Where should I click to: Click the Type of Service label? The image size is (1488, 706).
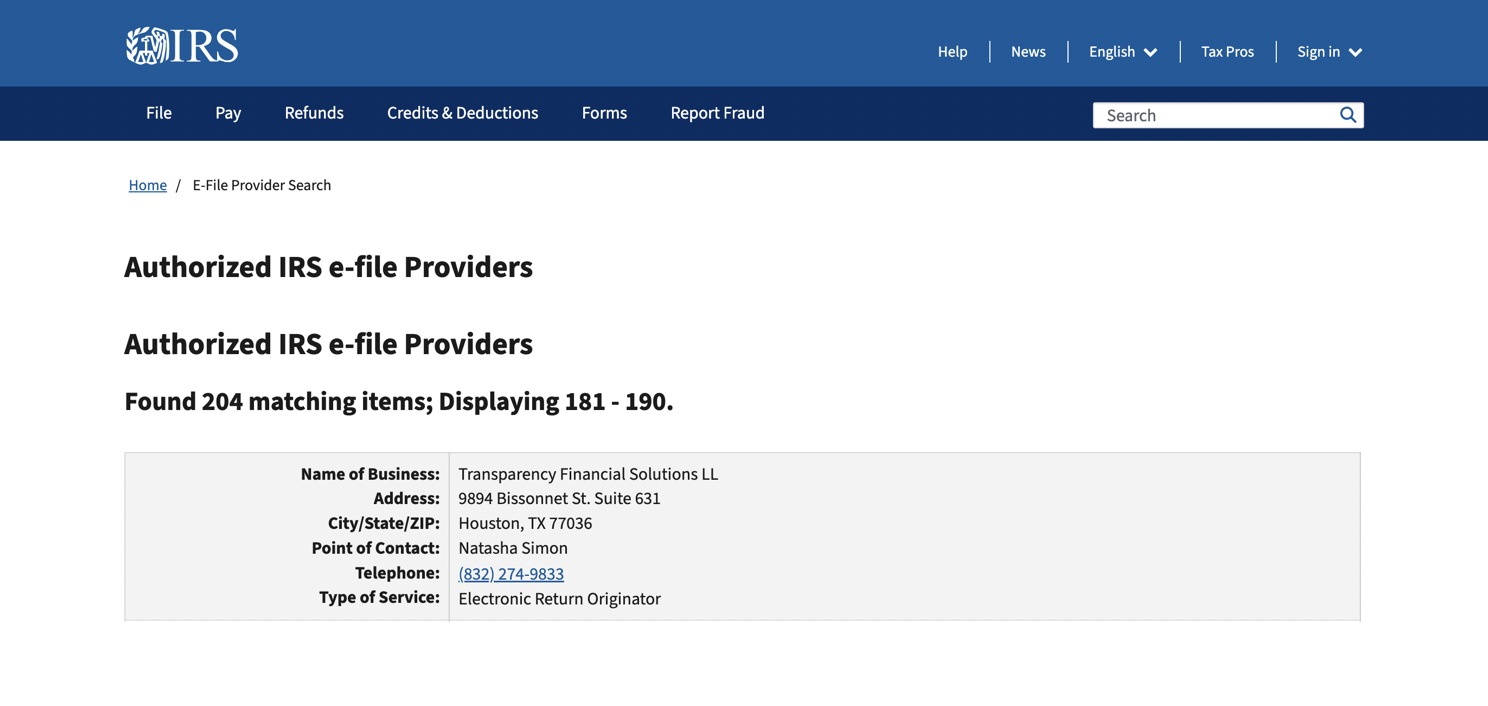(x=379, y=597)
